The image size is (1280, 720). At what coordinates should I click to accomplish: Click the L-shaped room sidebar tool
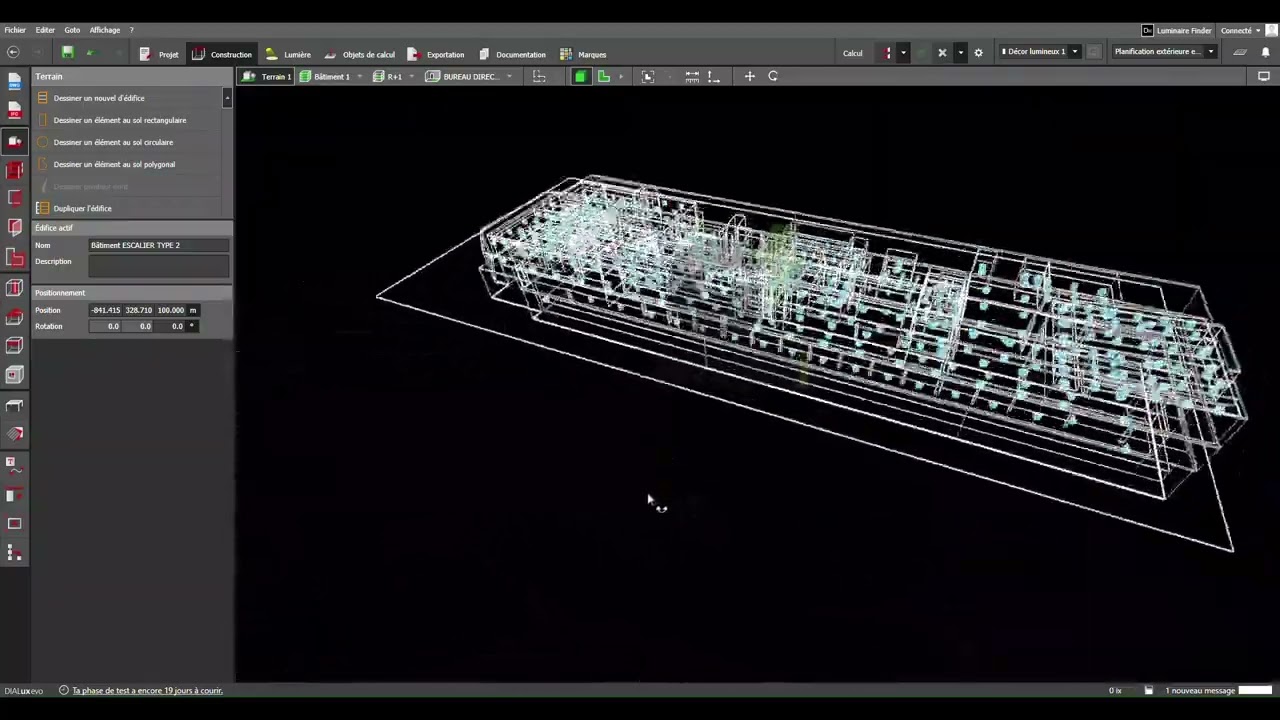[14, 258]
